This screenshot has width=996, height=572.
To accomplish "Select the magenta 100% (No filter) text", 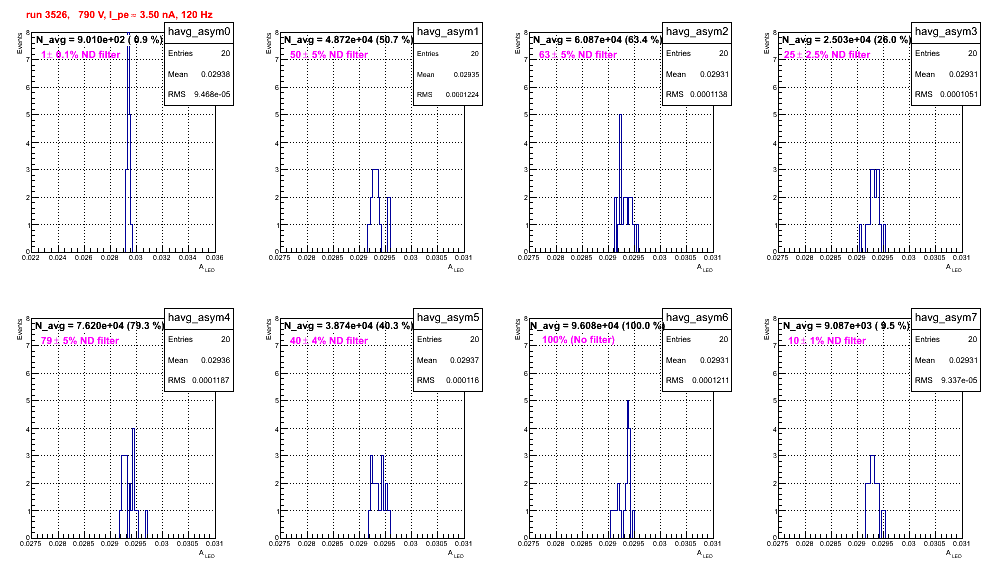I will click(579, 339).
